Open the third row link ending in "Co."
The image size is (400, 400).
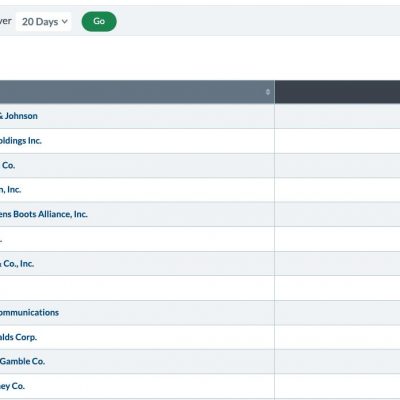[x=8, y=165]
